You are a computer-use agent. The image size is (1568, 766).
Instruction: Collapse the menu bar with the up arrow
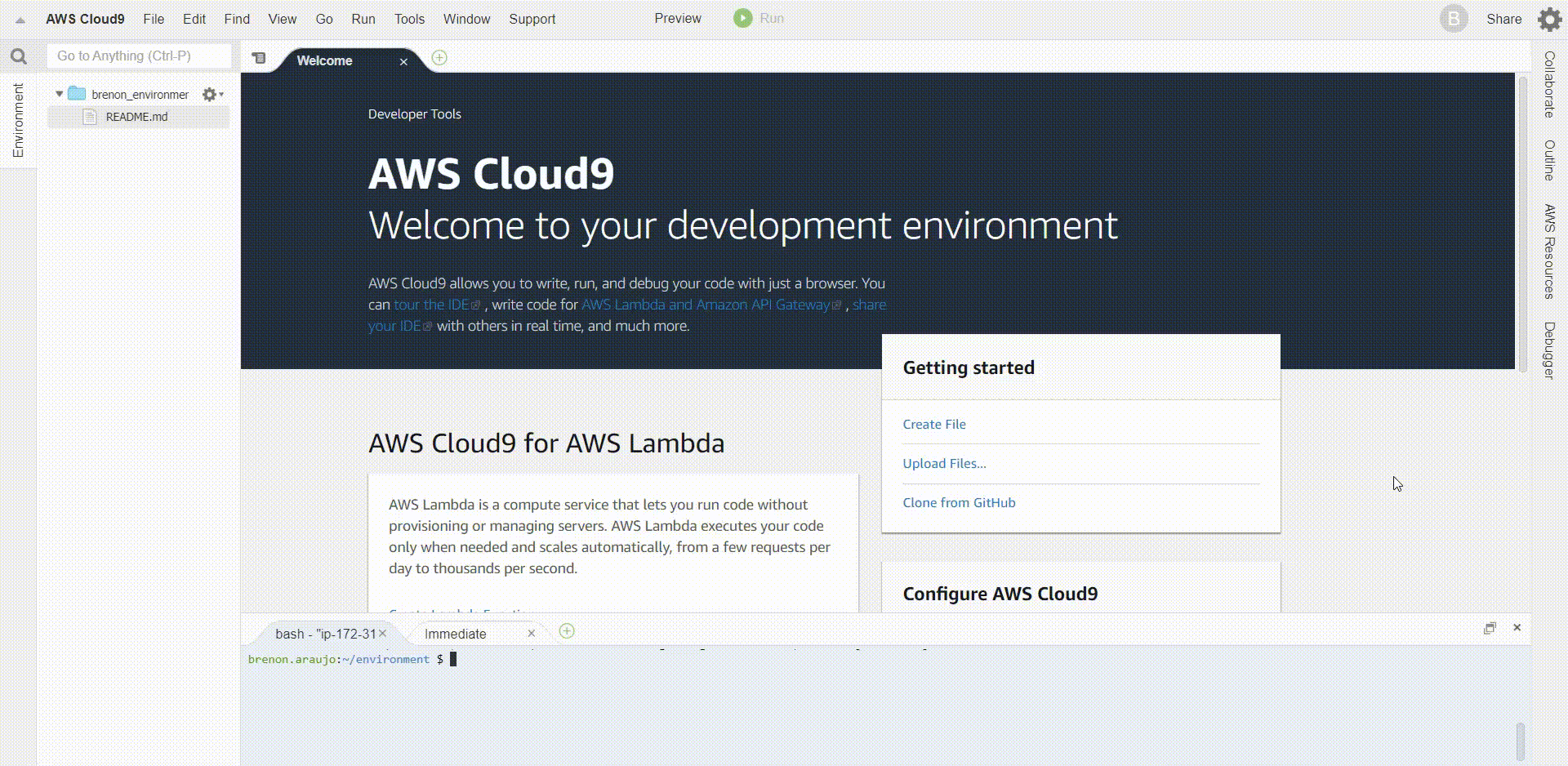click(20, 20)
